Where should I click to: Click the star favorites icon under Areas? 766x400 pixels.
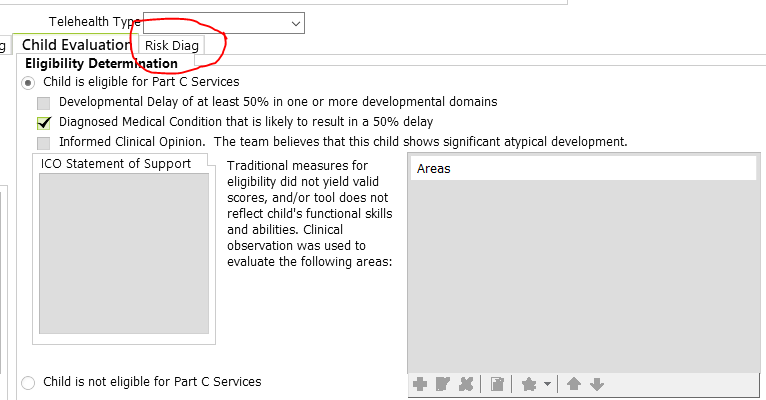[529, 384]
